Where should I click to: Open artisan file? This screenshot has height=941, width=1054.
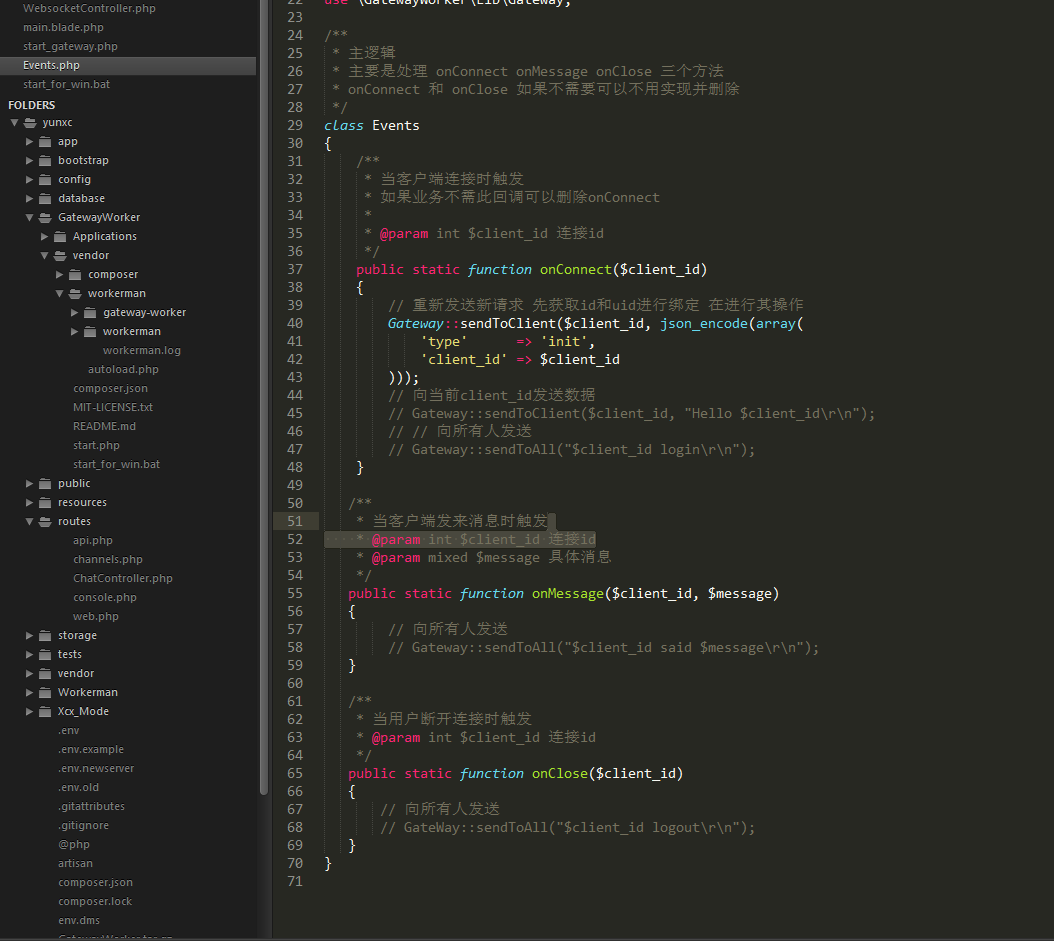pos(75,863)
